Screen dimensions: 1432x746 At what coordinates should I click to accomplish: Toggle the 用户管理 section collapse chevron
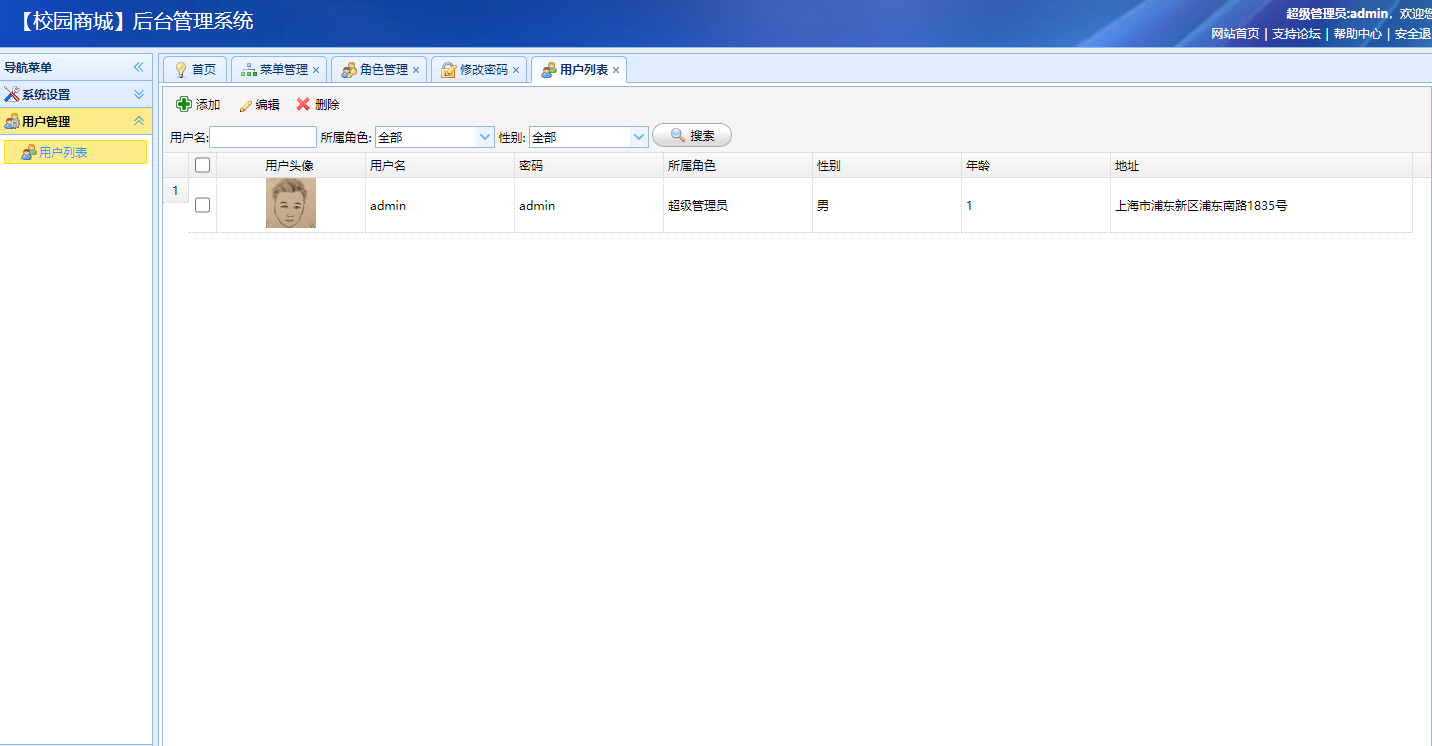tap(139, 121)
